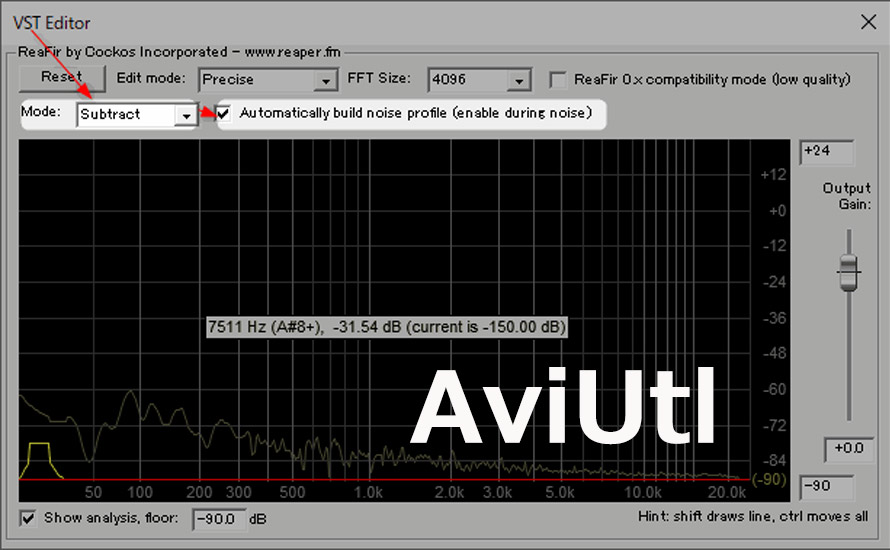Image resolution: width=890 pixels, height=550 pixels.
Task: Click the +24 graph ceiling field
Action: [x=826, y=152]
